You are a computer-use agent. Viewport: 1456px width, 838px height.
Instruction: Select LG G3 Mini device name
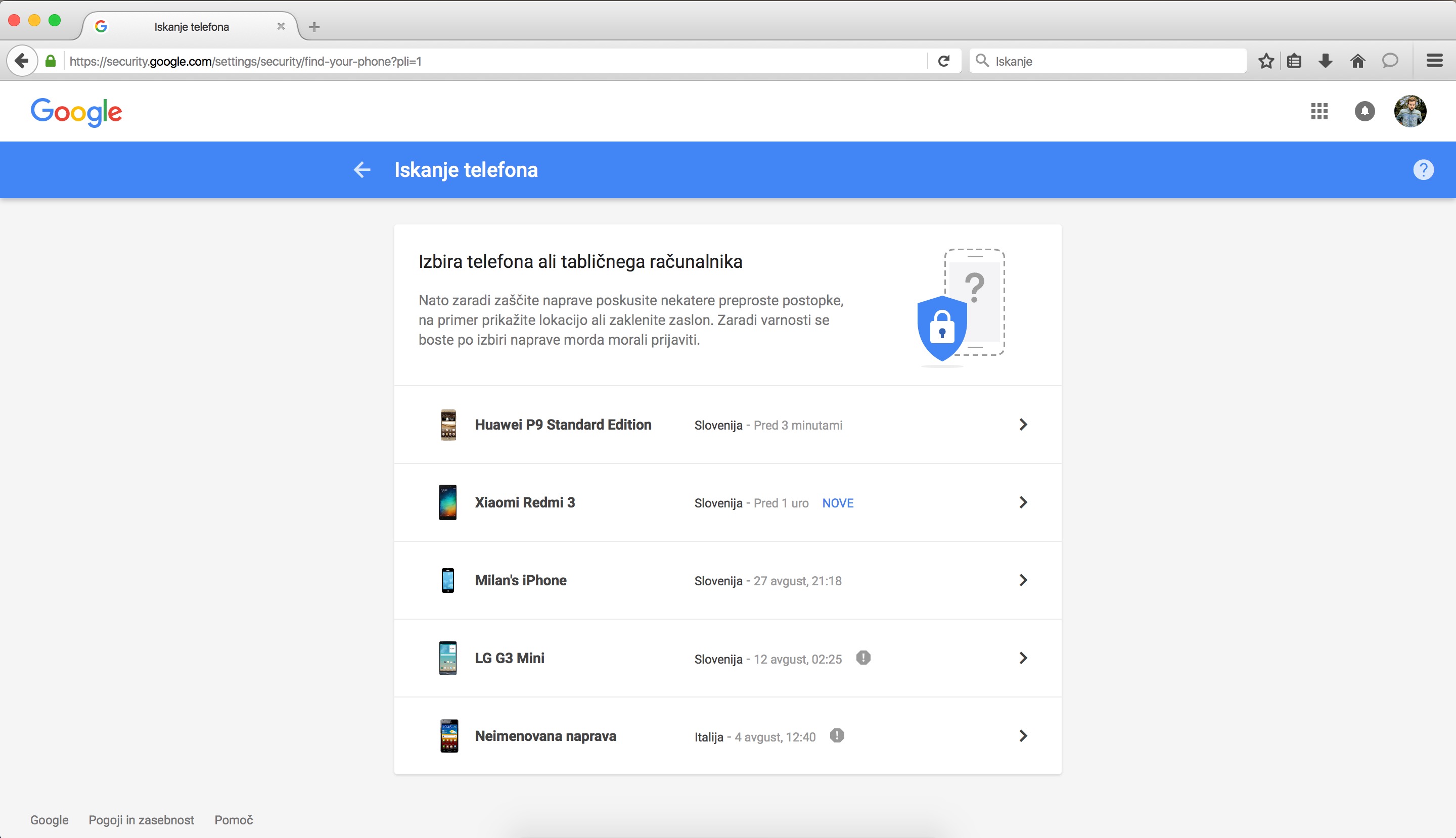coord(510,658)
